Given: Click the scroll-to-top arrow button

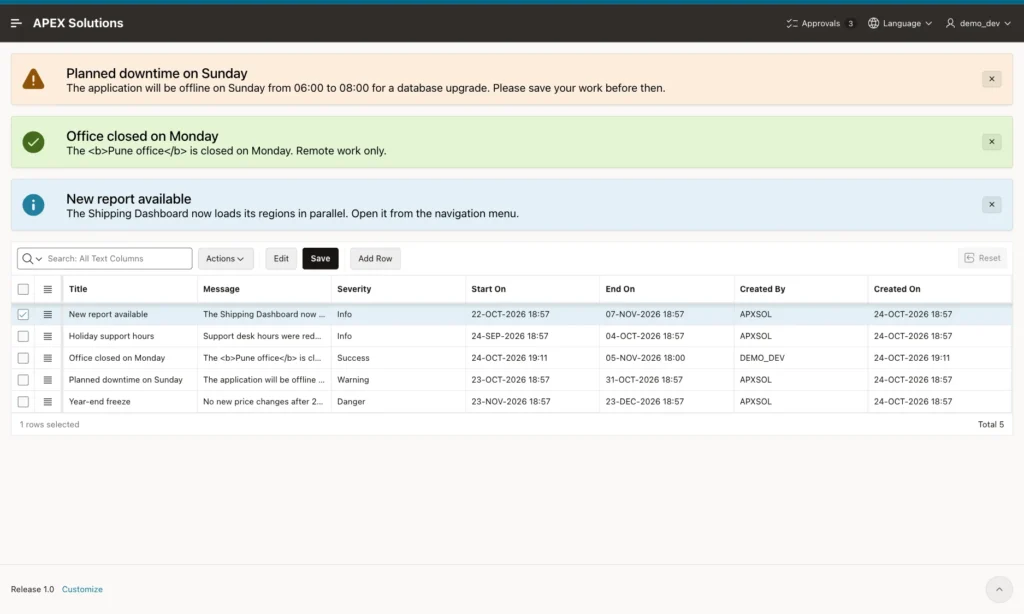Looking at the screenshot, I should pyautogui.click(x=999, y=589).
